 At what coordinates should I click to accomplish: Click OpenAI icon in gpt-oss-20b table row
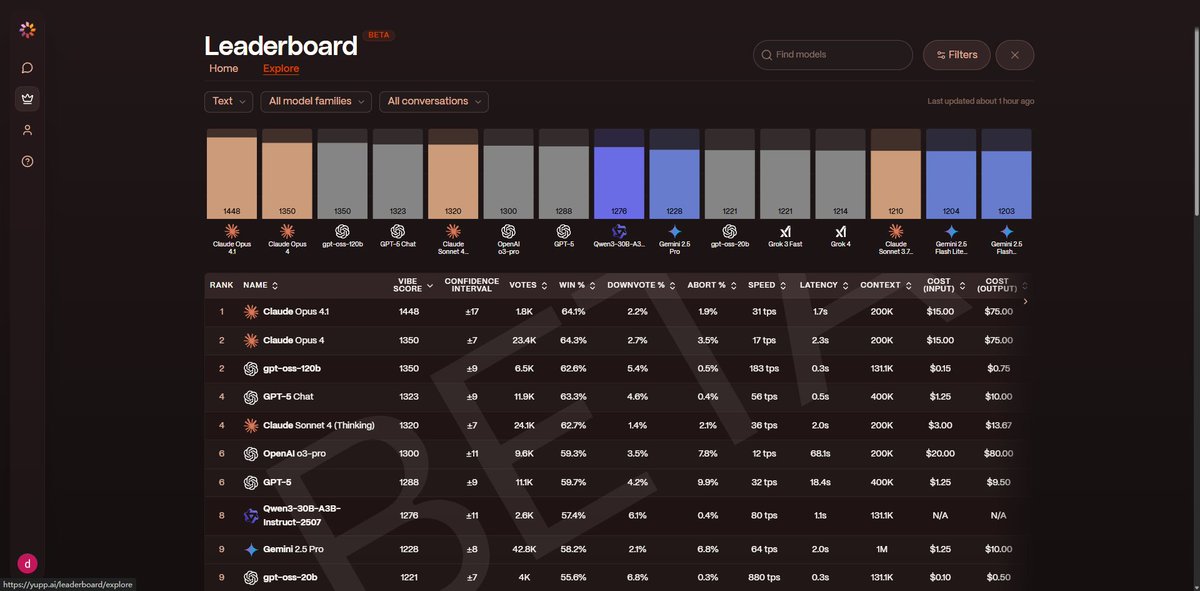(251, 577)
